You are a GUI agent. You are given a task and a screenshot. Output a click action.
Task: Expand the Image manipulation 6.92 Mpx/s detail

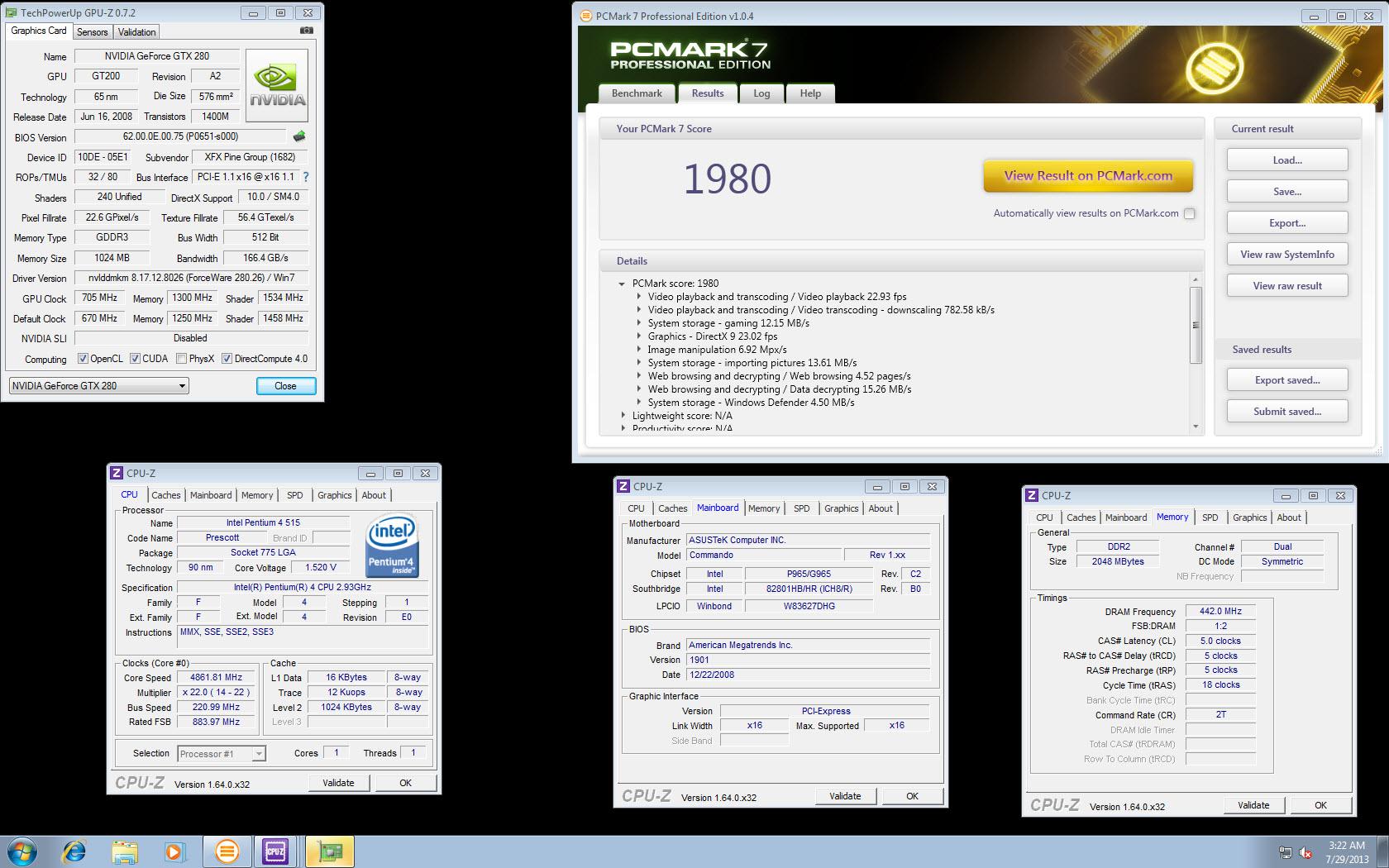639,350
